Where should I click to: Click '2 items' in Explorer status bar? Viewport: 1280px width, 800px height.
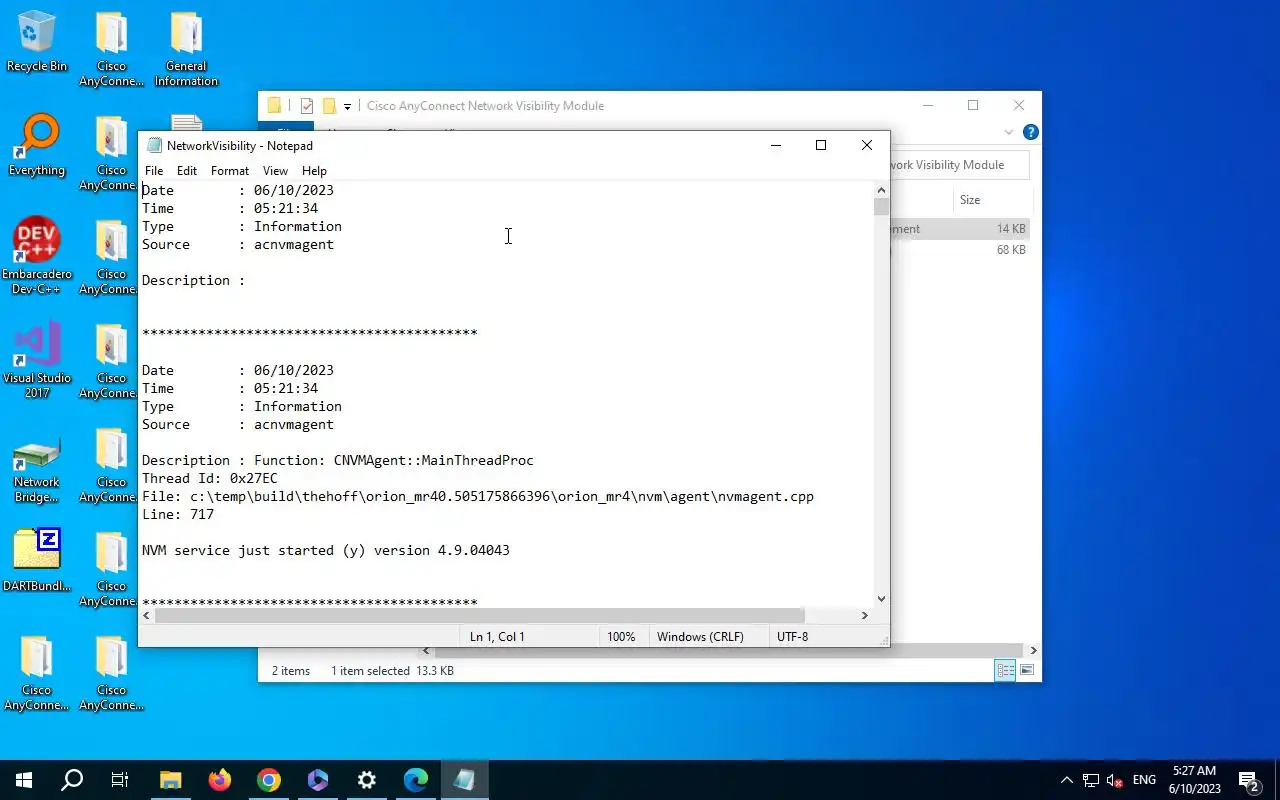291,671
